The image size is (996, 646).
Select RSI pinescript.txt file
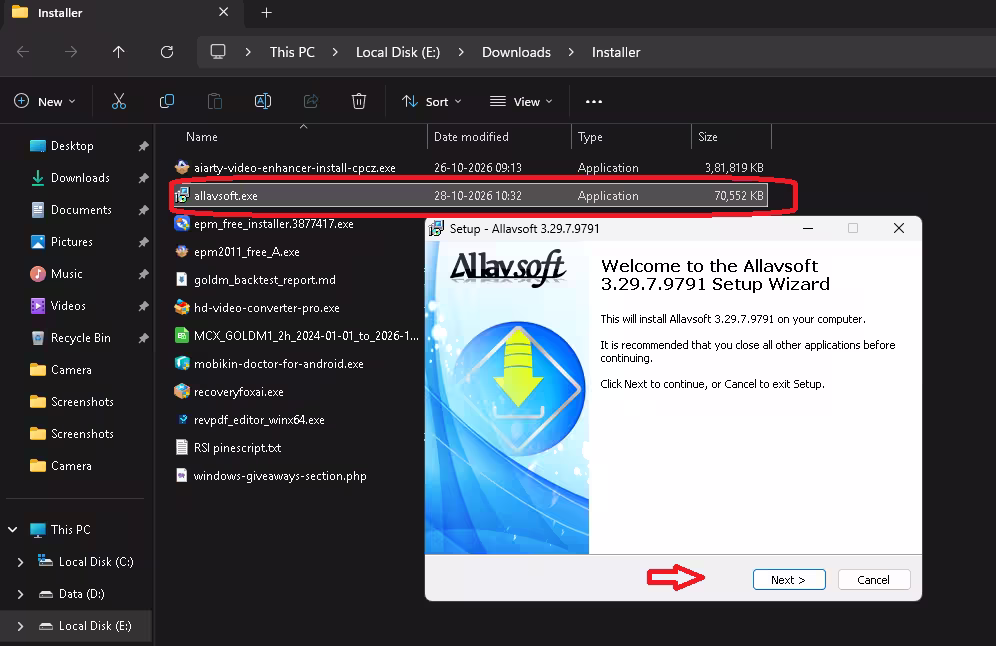[x=238, y=448]
